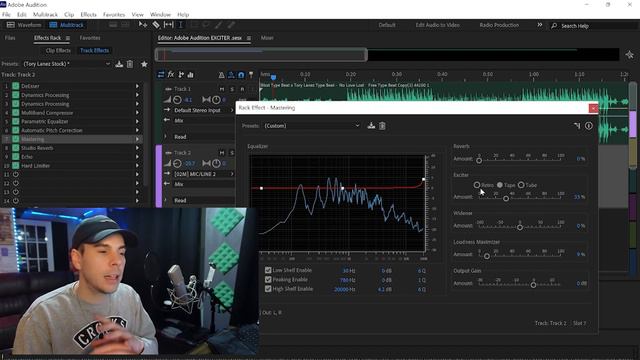Show the fx Effects view in editor
Screen dimensions: 640x360
pos(171,75)
